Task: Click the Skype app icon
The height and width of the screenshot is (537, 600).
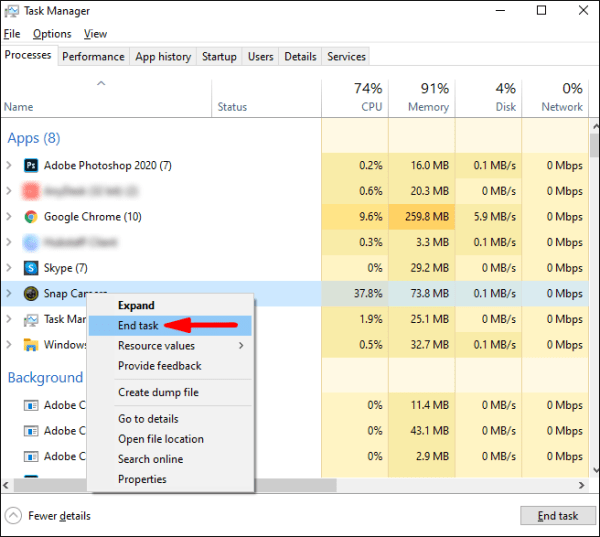Action: click(x=31, y=268)
